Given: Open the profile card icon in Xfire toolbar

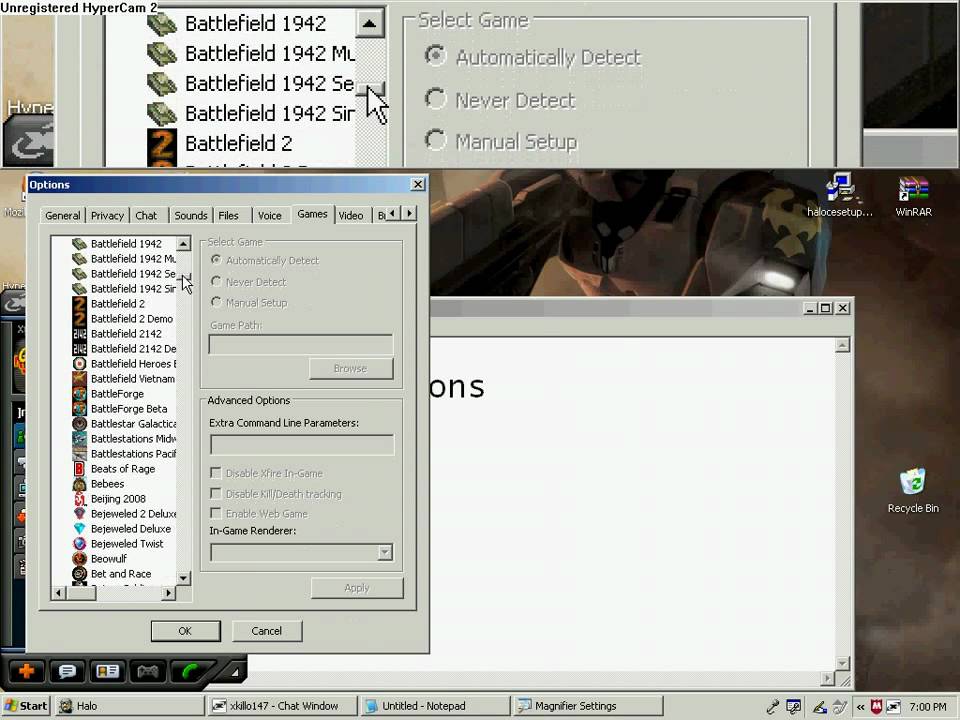Looking at the screenshot, I should tap(107, 672).
